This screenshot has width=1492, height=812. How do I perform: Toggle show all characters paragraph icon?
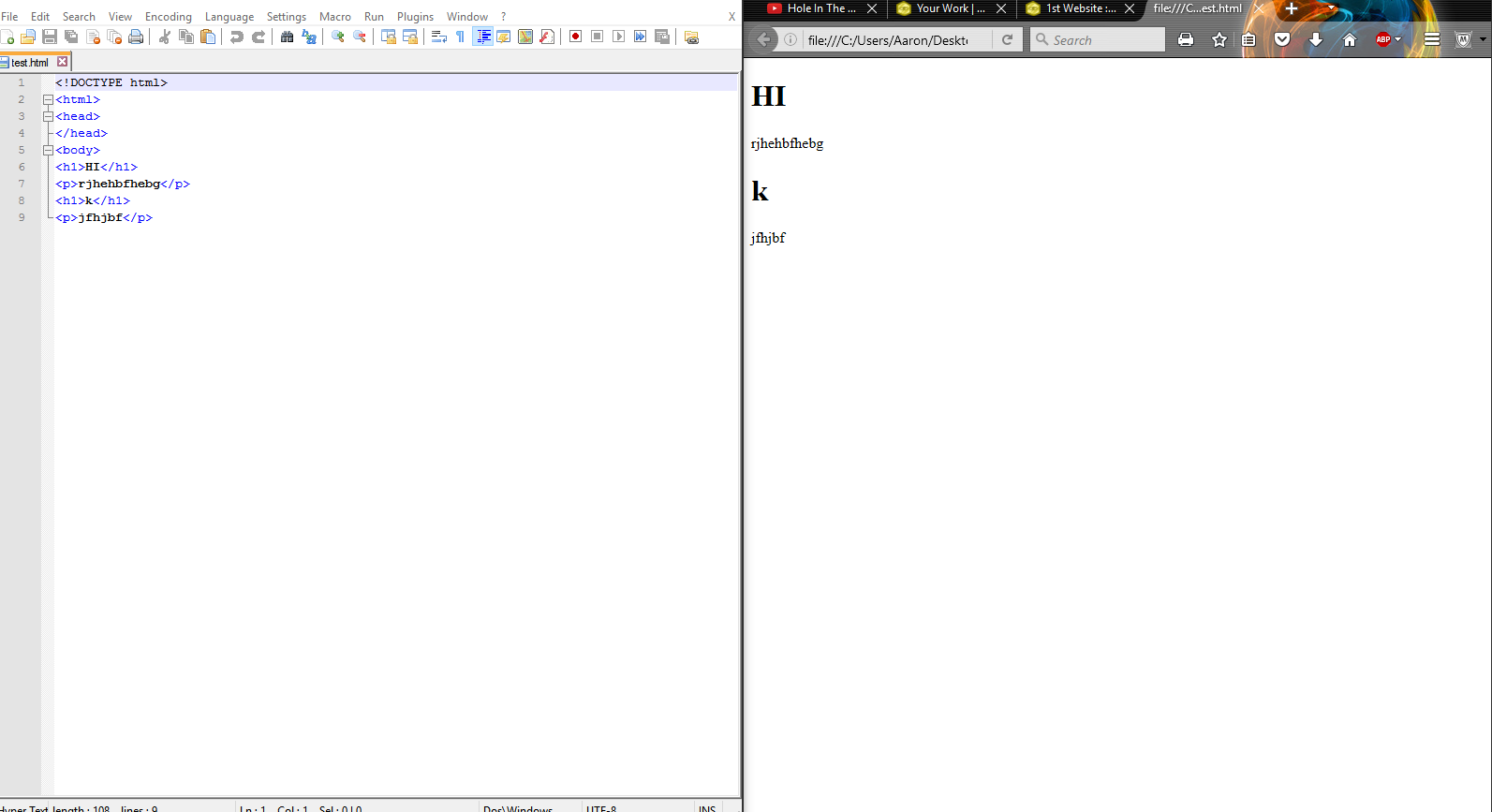click(x=461, y=37)
